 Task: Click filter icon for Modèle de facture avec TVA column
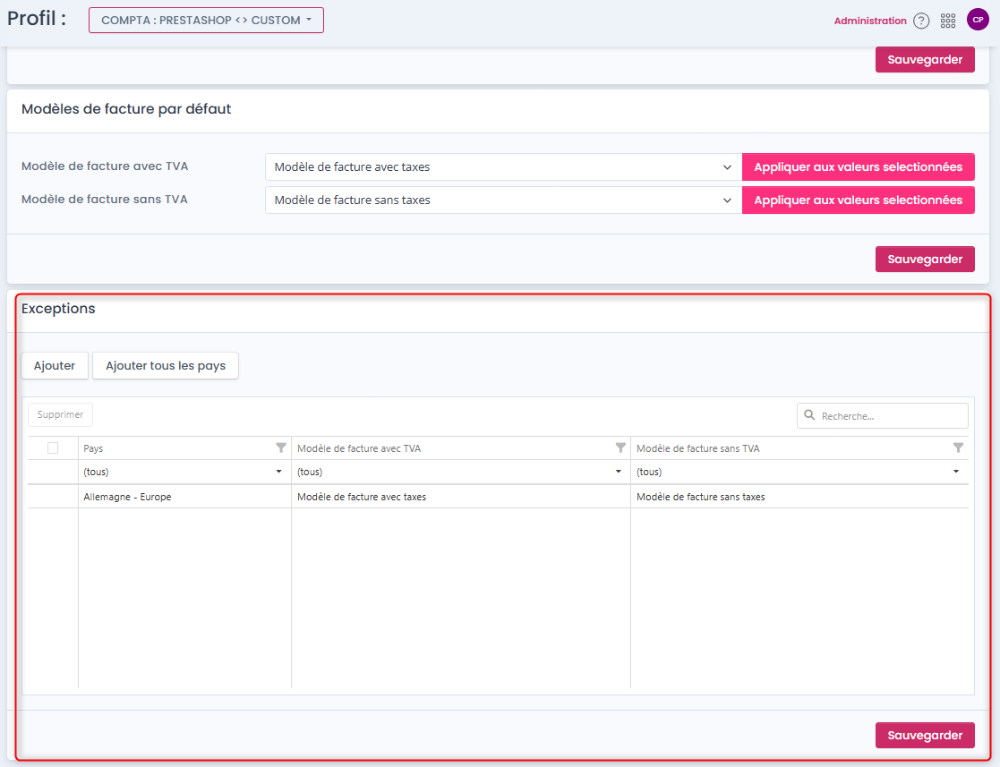pos(620,448)
